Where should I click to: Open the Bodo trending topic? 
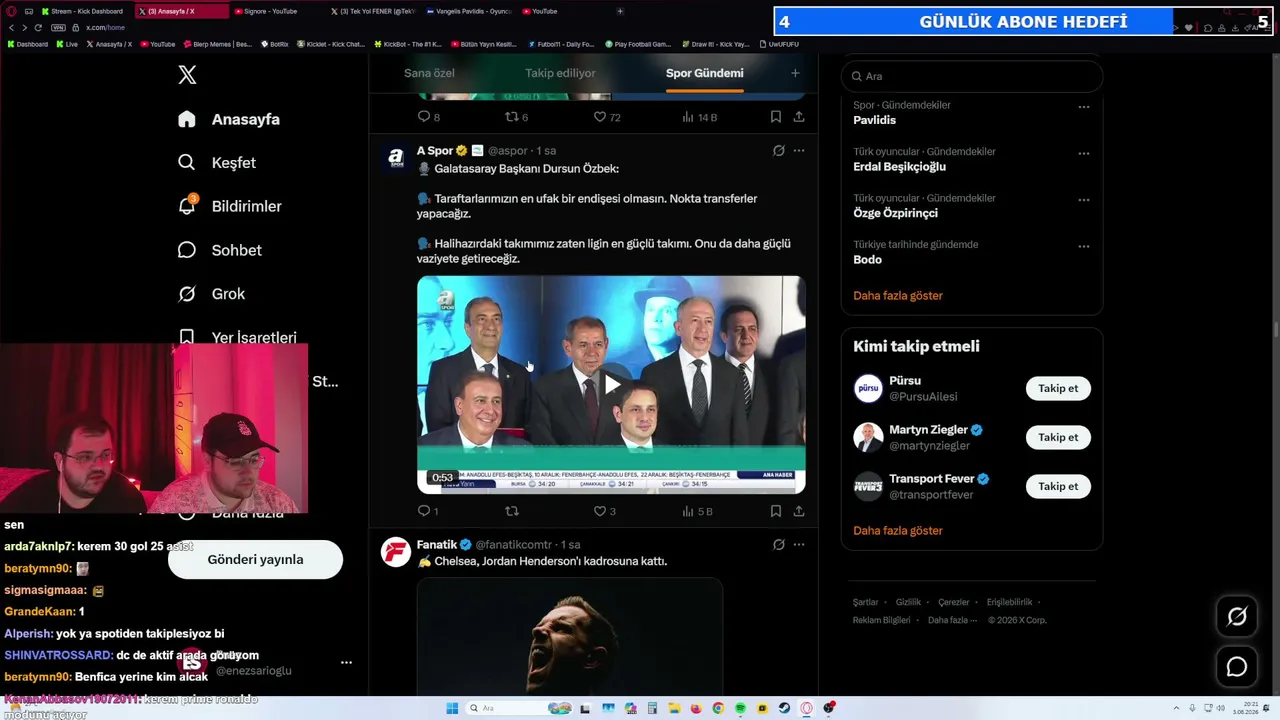pyautogui.click(x=867, y=260)
